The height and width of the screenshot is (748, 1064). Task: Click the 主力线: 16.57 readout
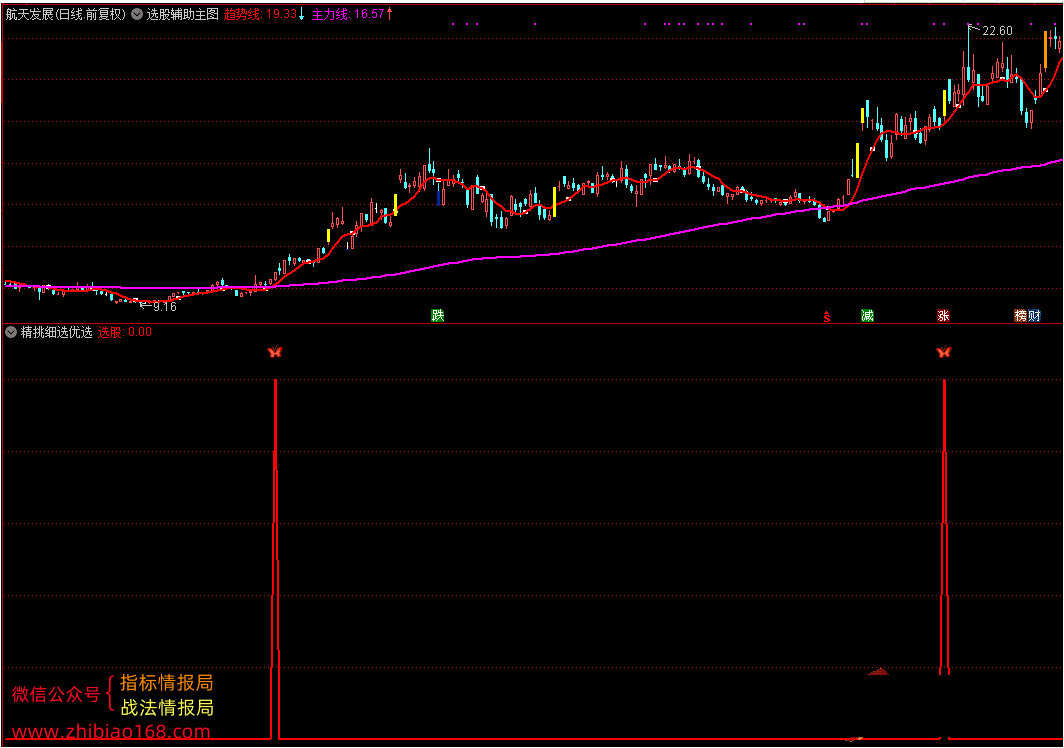(x=348, y=14)
